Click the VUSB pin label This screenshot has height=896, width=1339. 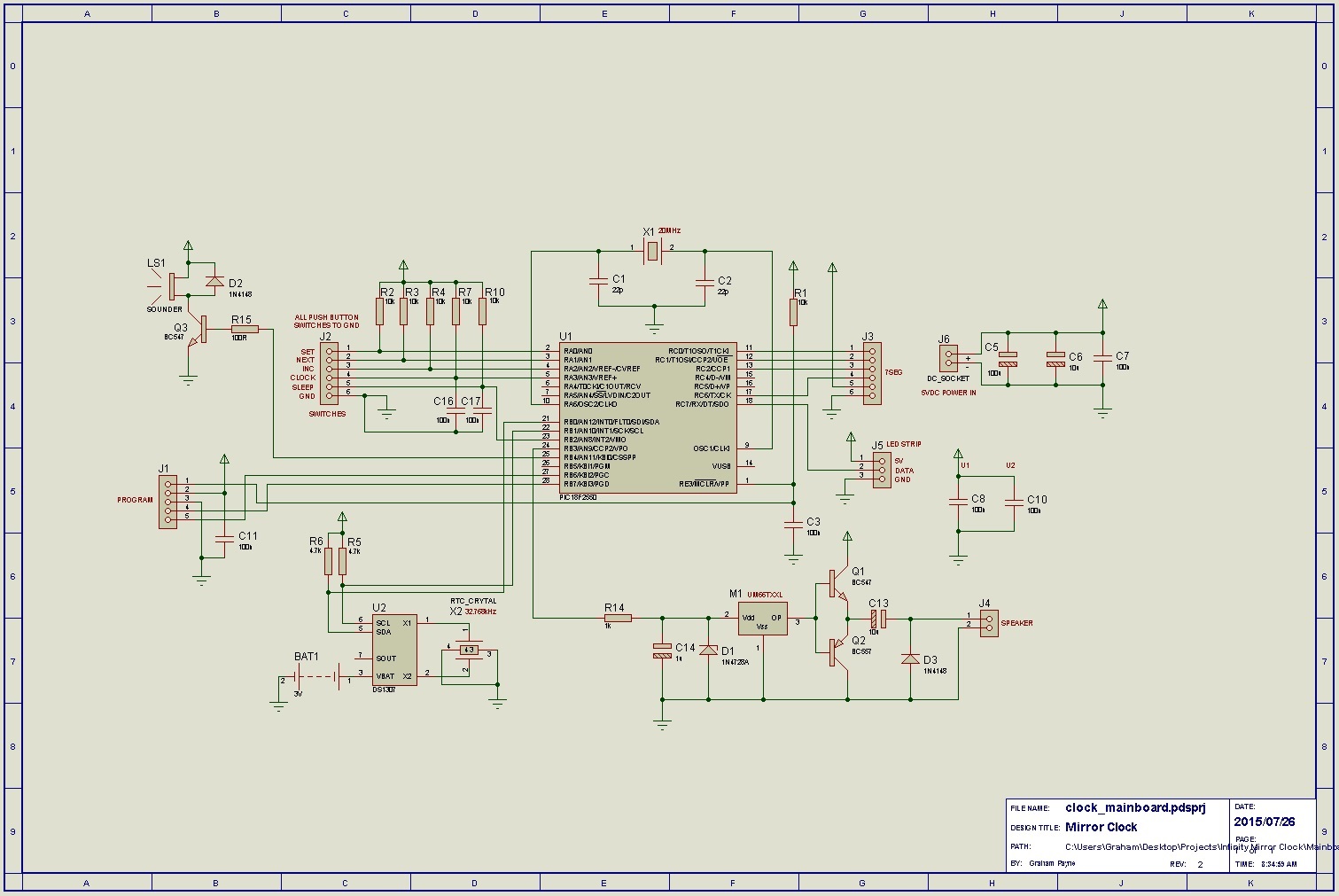(x=721, y=466)
